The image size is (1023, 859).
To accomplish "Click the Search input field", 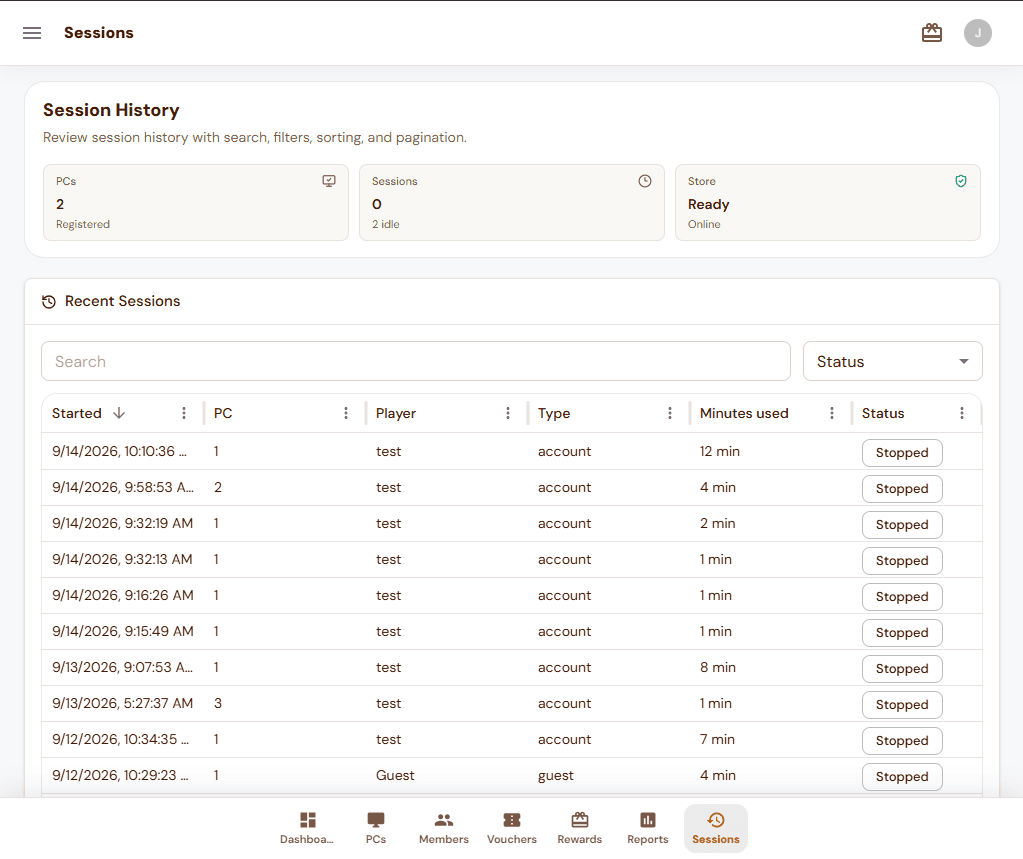I will 416,361.
